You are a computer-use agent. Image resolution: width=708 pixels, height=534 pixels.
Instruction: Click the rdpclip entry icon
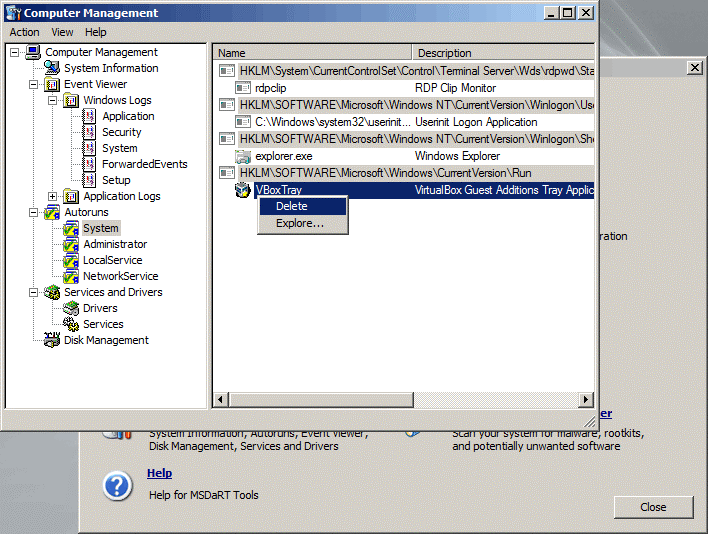pos(243,88)
